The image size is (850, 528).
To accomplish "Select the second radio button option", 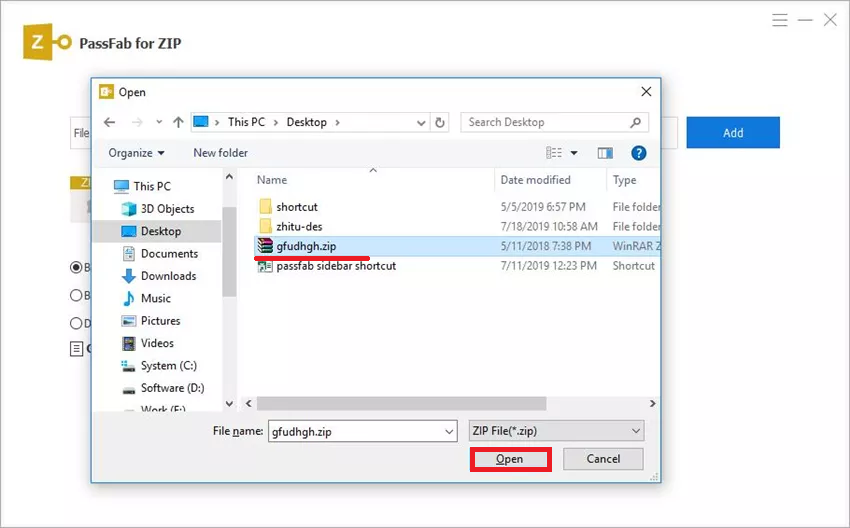I will coord(76,295).
